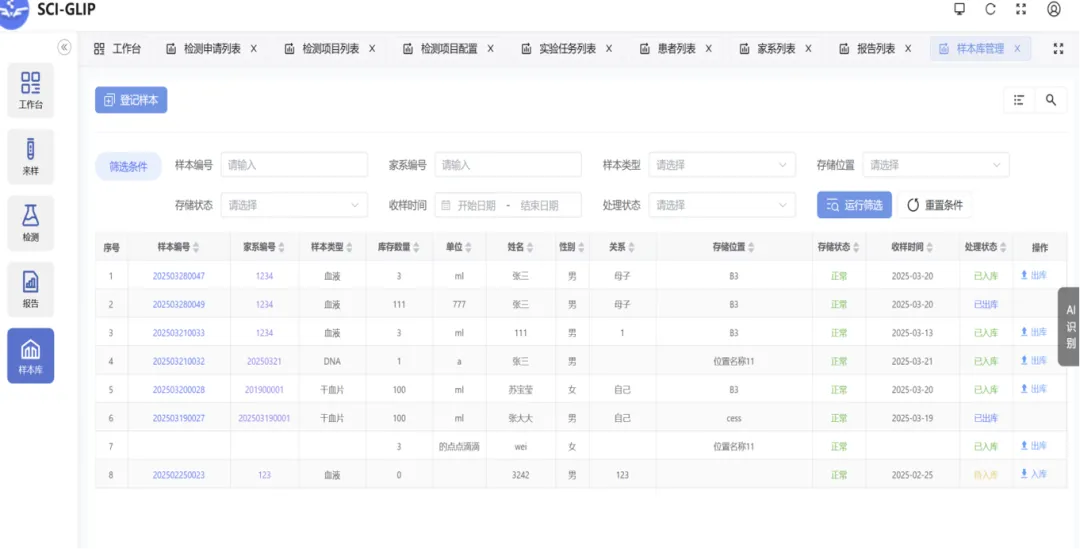Open family link 201900001
Image resolution: width=1080 pixels, height=549 pixels.
coord(264,390)
